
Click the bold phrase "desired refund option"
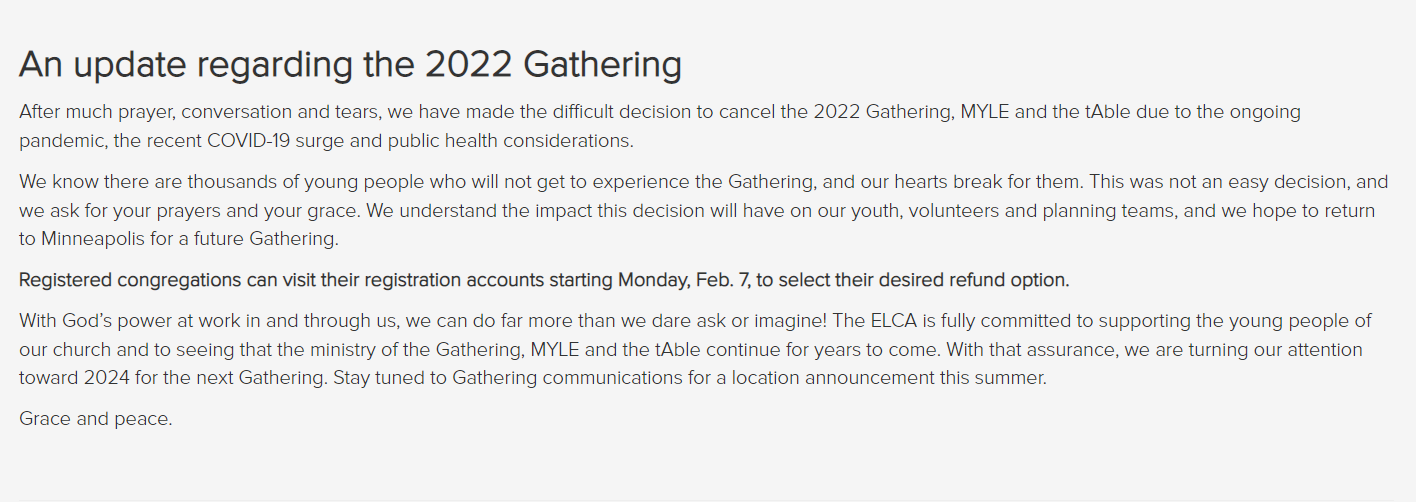click(x=981, y=280)
